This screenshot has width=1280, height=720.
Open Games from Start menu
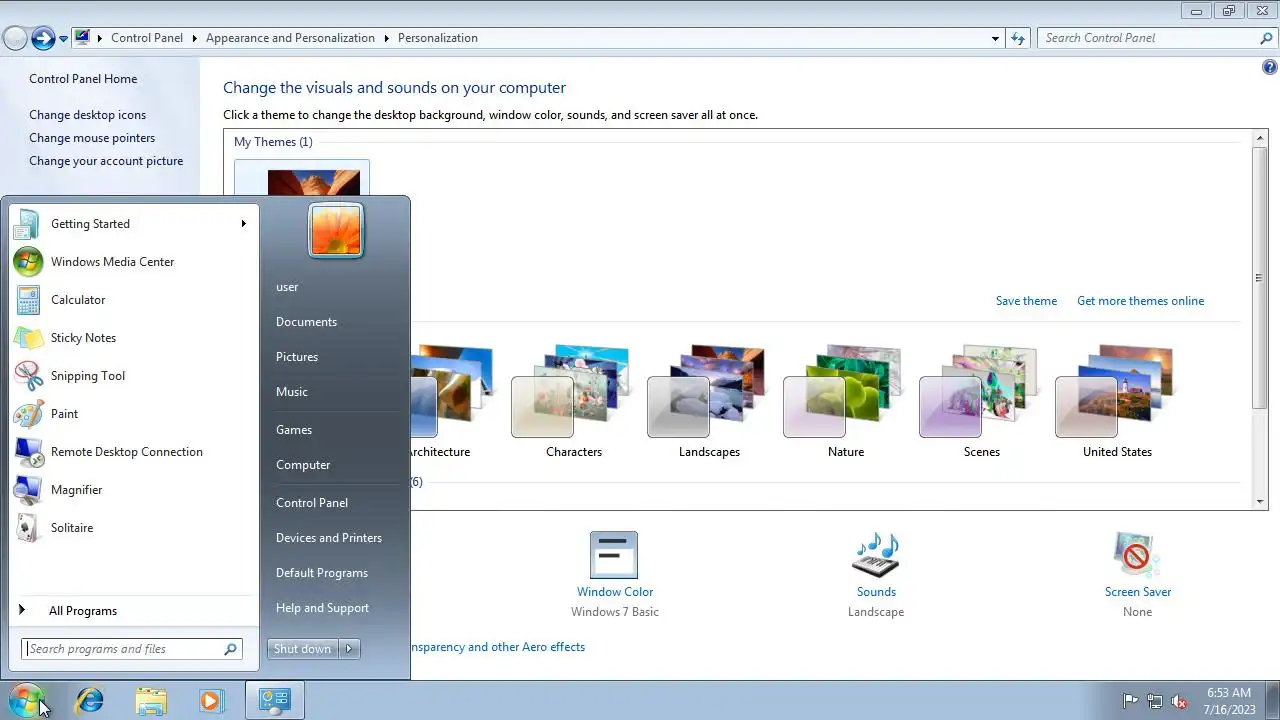tap(294, 430)
